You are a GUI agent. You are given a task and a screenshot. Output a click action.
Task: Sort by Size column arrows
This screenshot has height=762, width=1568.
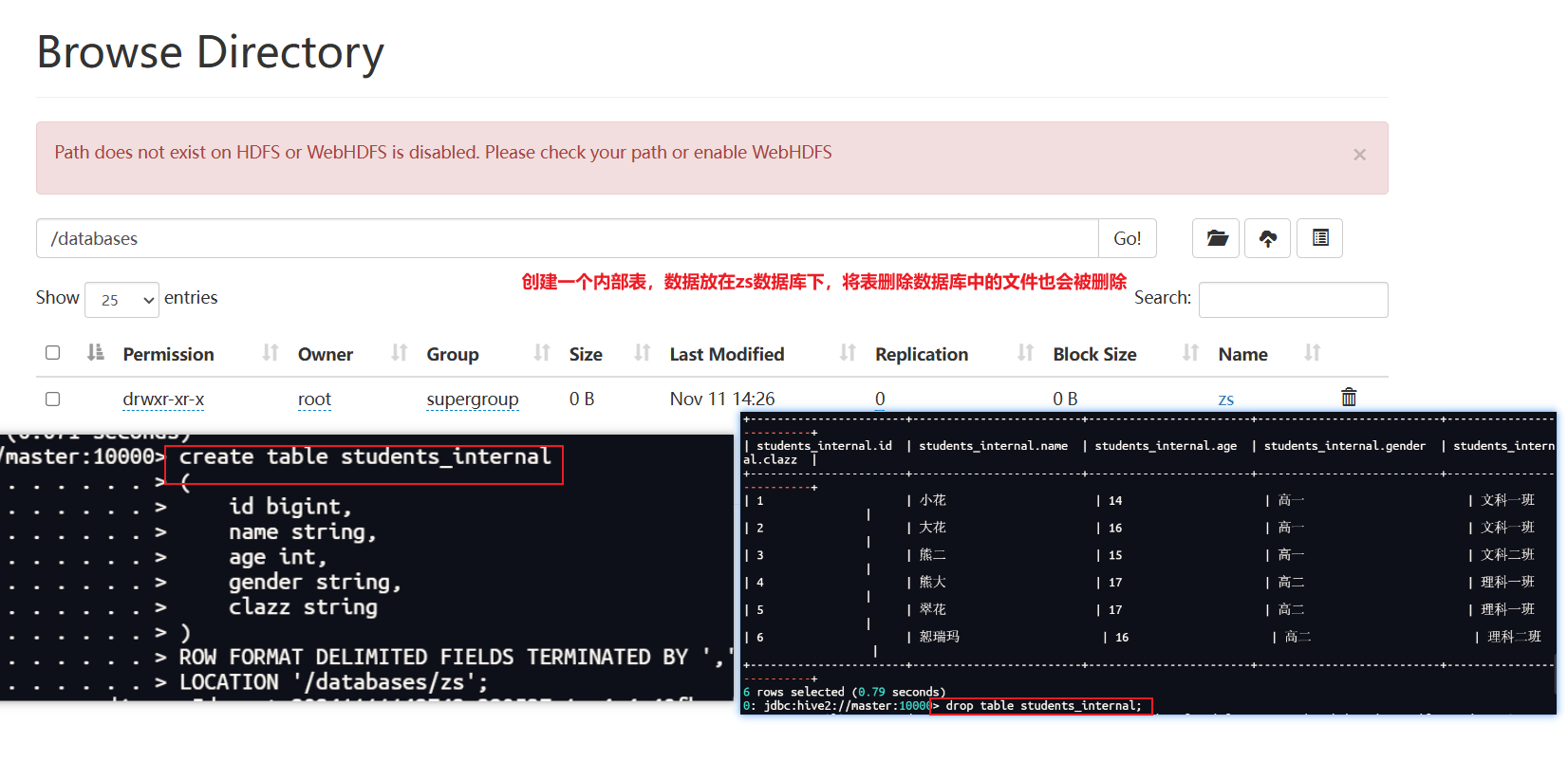[x=643, y=353]
